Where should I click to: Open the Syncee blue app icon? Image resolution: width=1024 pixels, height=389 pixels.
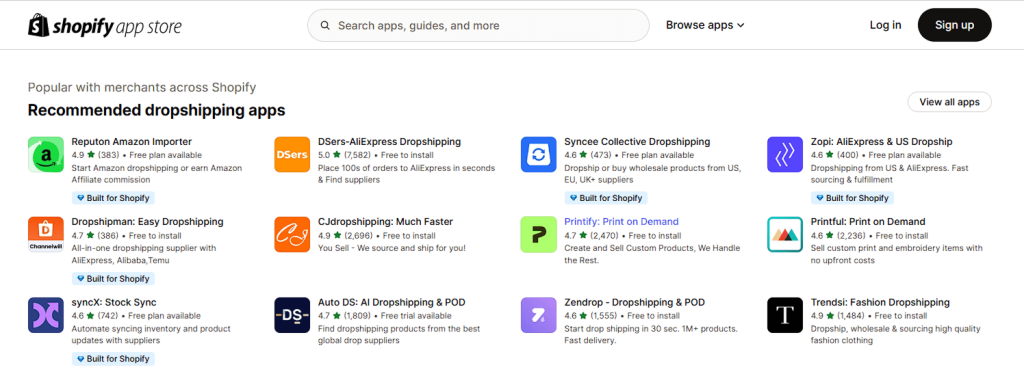point(538,155)
